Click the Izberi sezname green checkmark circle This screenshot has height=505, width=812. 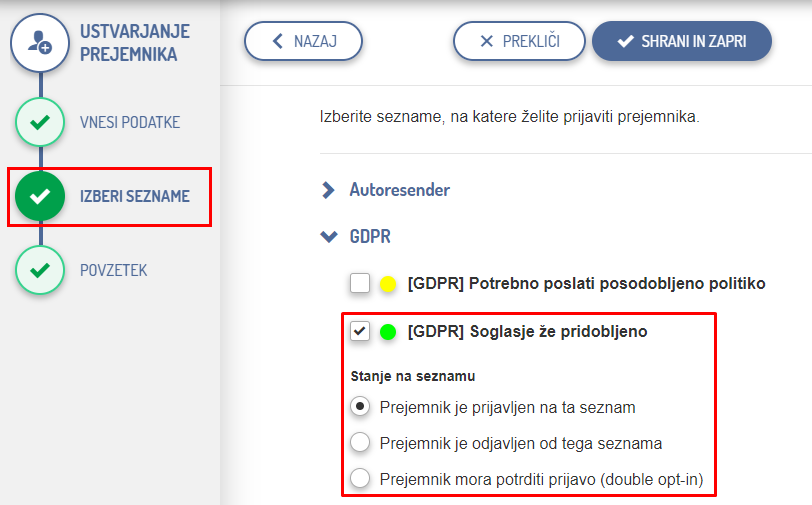pyautogui.click(x=40, y=197)
